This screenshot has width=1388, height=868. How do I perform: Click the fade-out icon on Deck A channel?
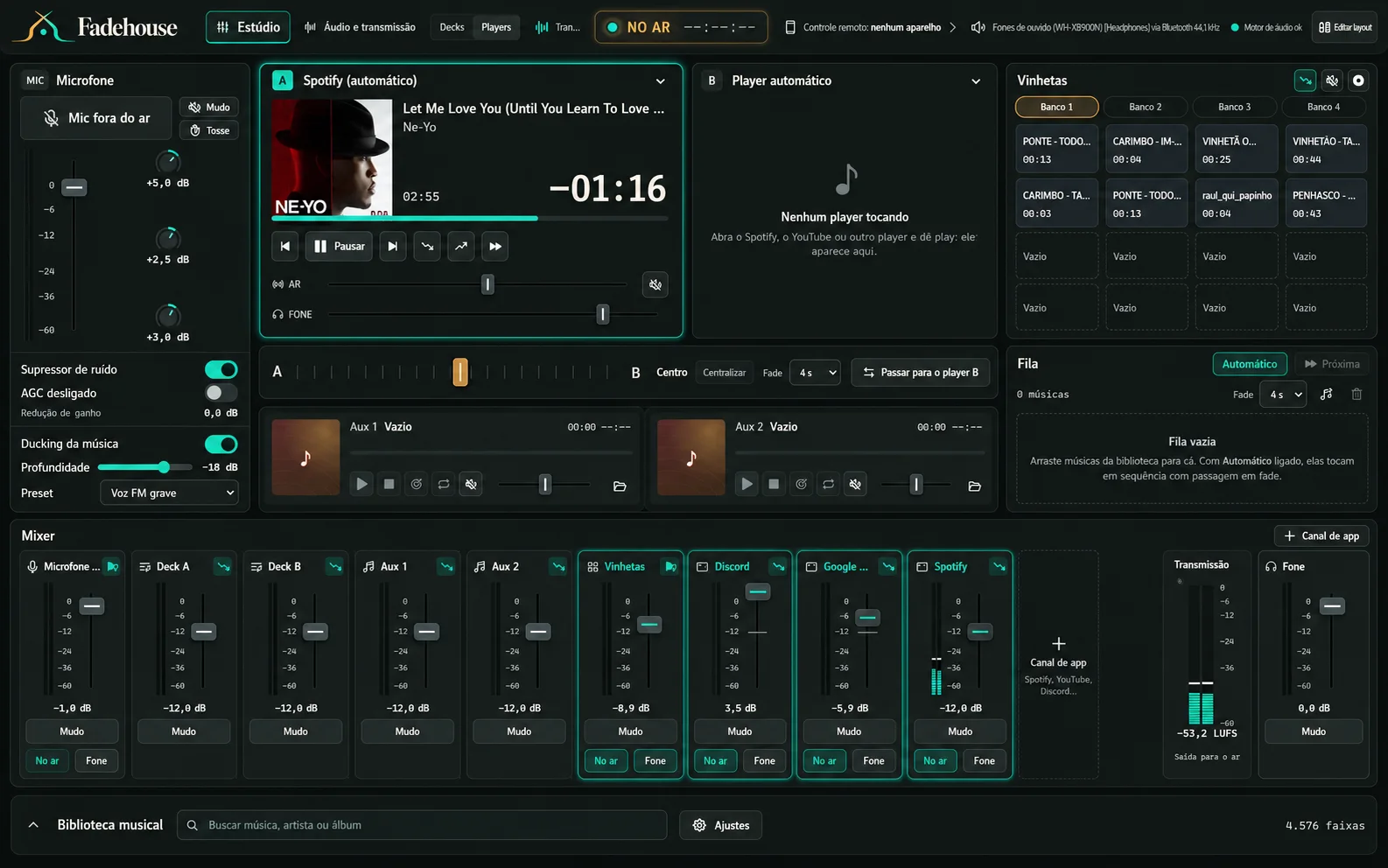(x=223, y=567)
